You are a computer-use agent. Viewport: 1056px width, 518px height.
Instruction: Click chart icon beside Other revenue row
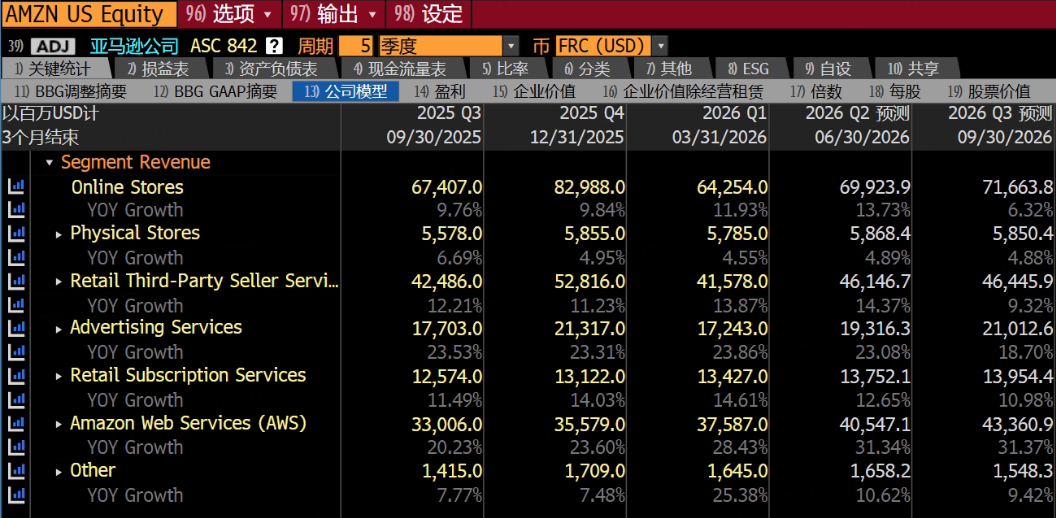pos(15,470)
